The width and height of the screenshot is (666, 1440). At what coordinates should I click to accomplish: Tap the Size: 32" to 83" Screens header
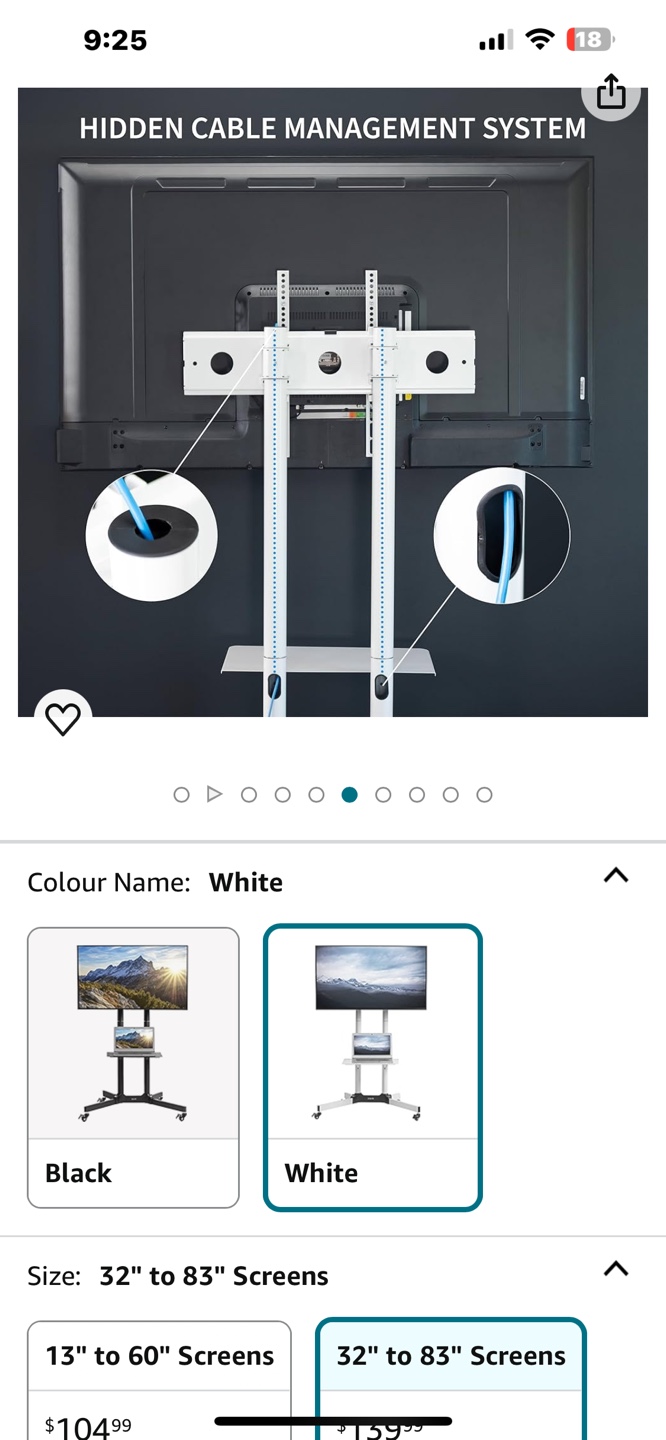pos(178,1276)
